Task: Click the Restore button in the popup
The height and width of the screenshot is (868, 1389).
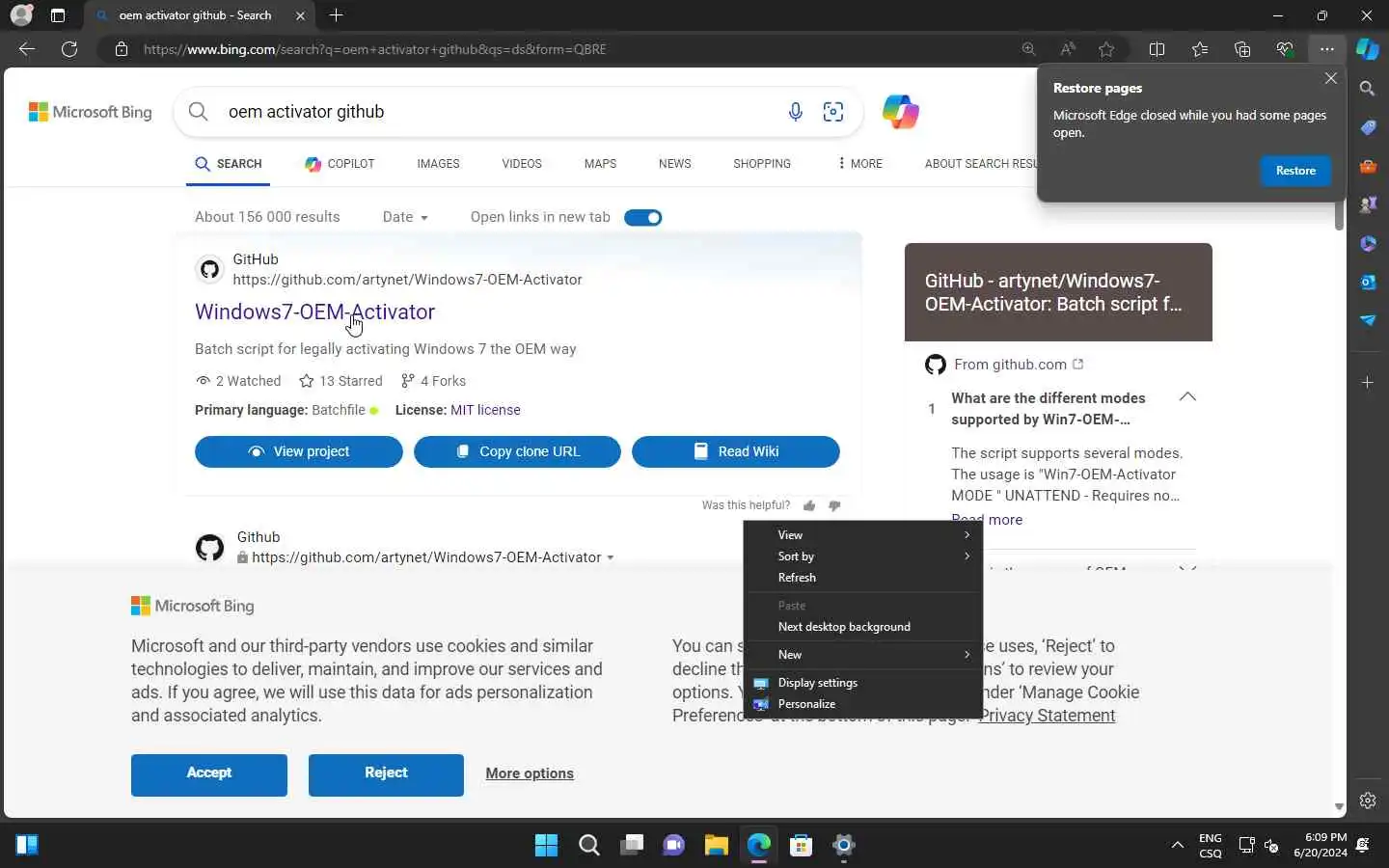Action: (x=1295, y=171)
